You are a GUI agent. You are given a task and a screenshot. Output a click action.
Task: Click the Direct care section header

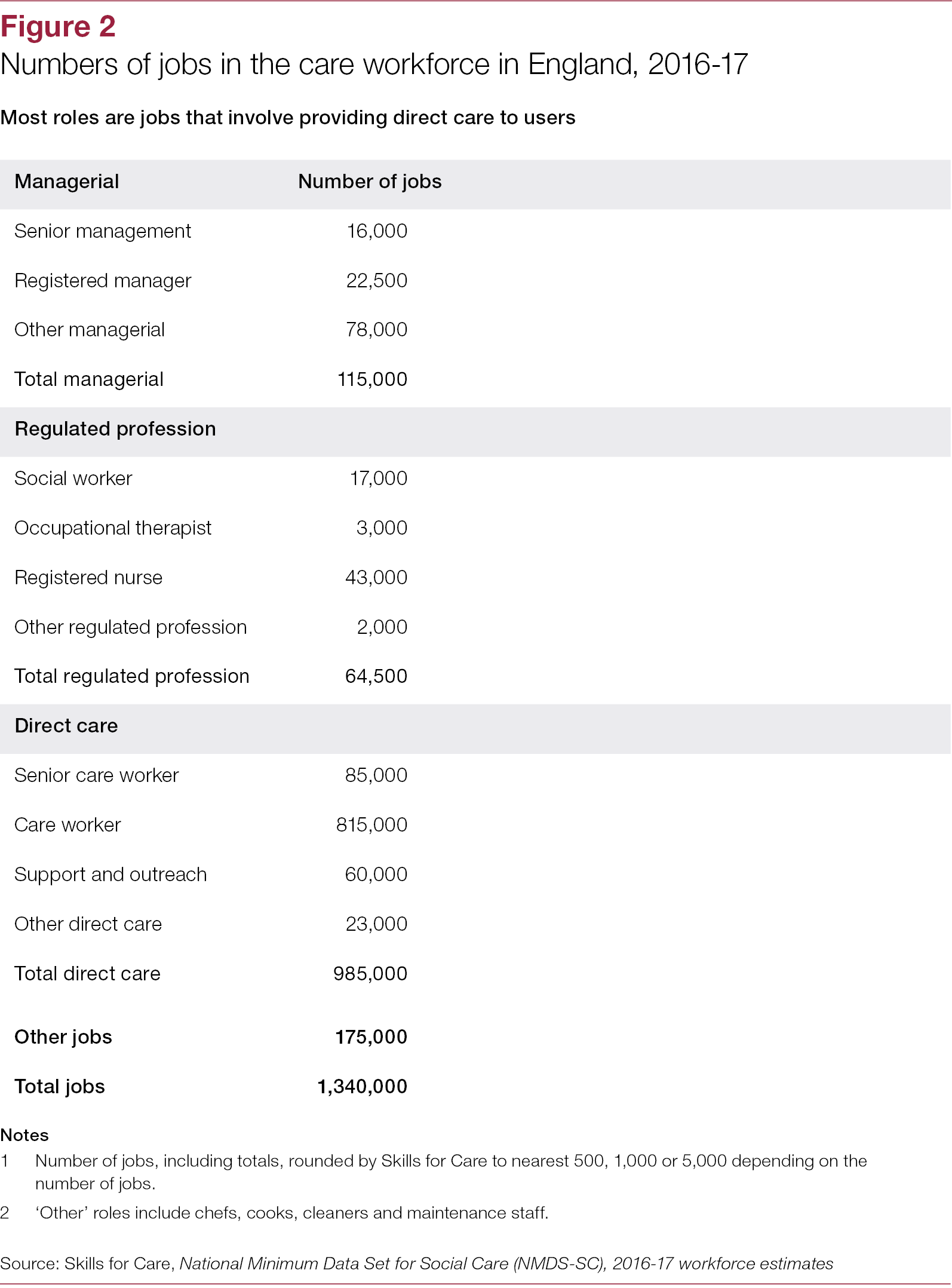pos(66,726)
